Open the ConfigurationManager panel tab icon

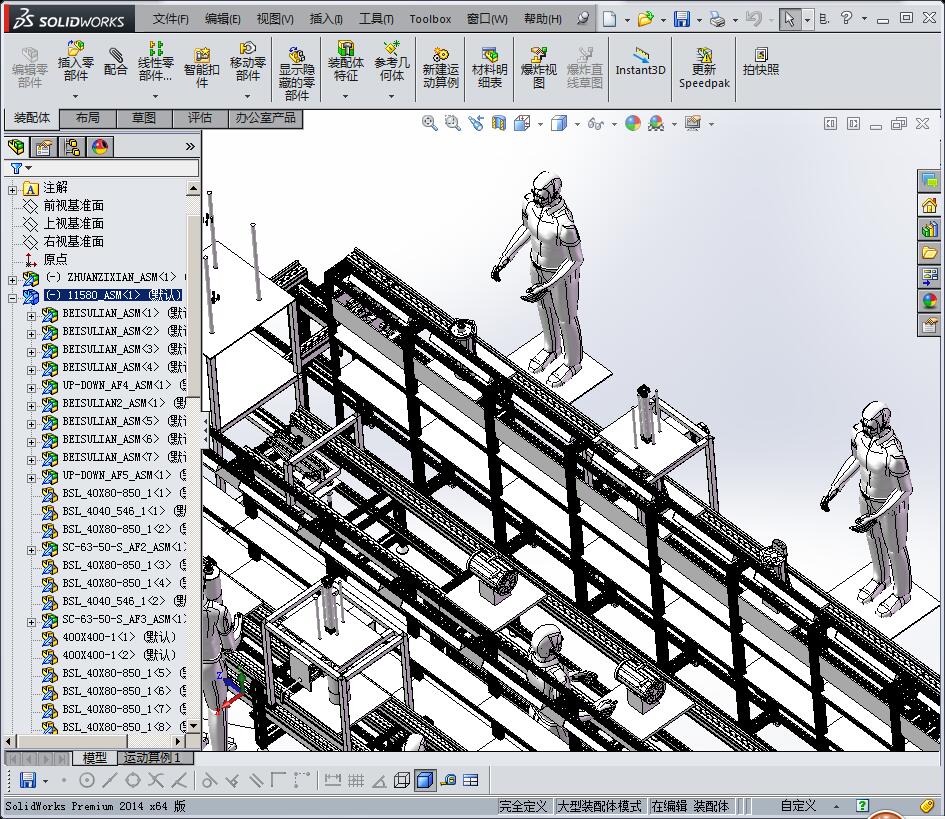pyautogui.click(x=72, y=147)
